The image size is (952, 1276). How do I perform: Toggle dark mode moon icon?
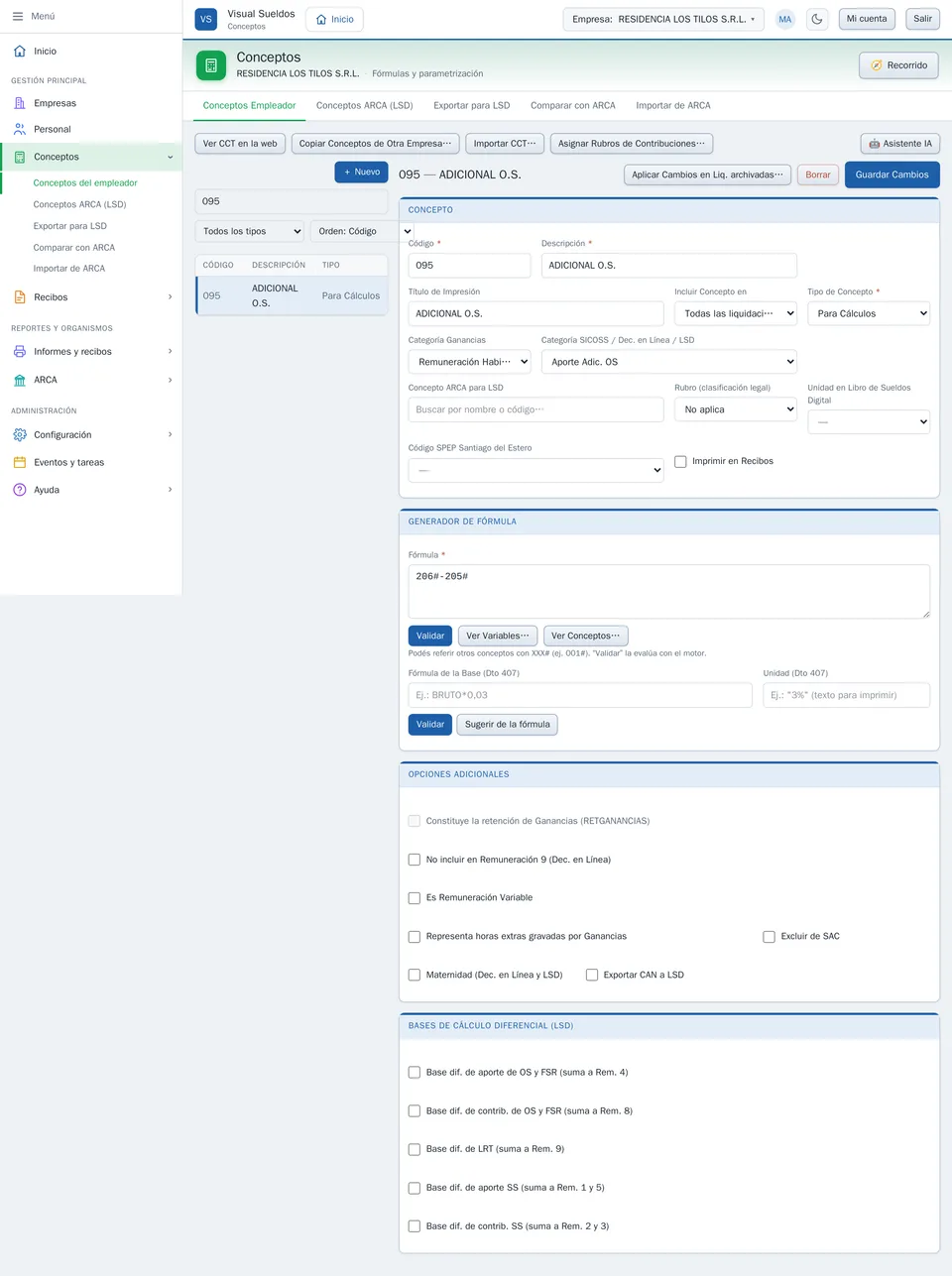817,19
